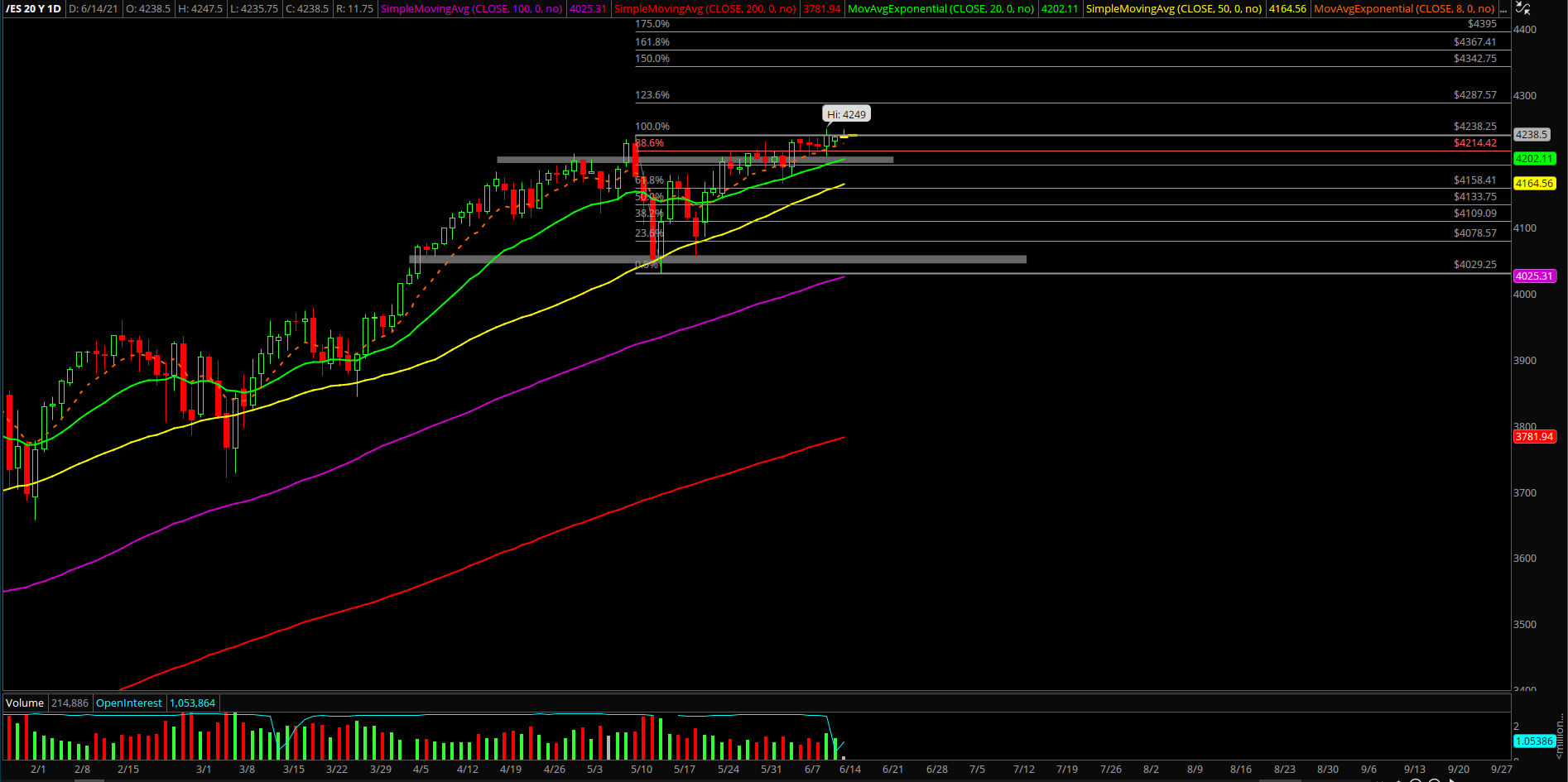This screenshot has width=1568, height=782.
Task: Click the 6/14 date on time axis
Action: (850, 770)
